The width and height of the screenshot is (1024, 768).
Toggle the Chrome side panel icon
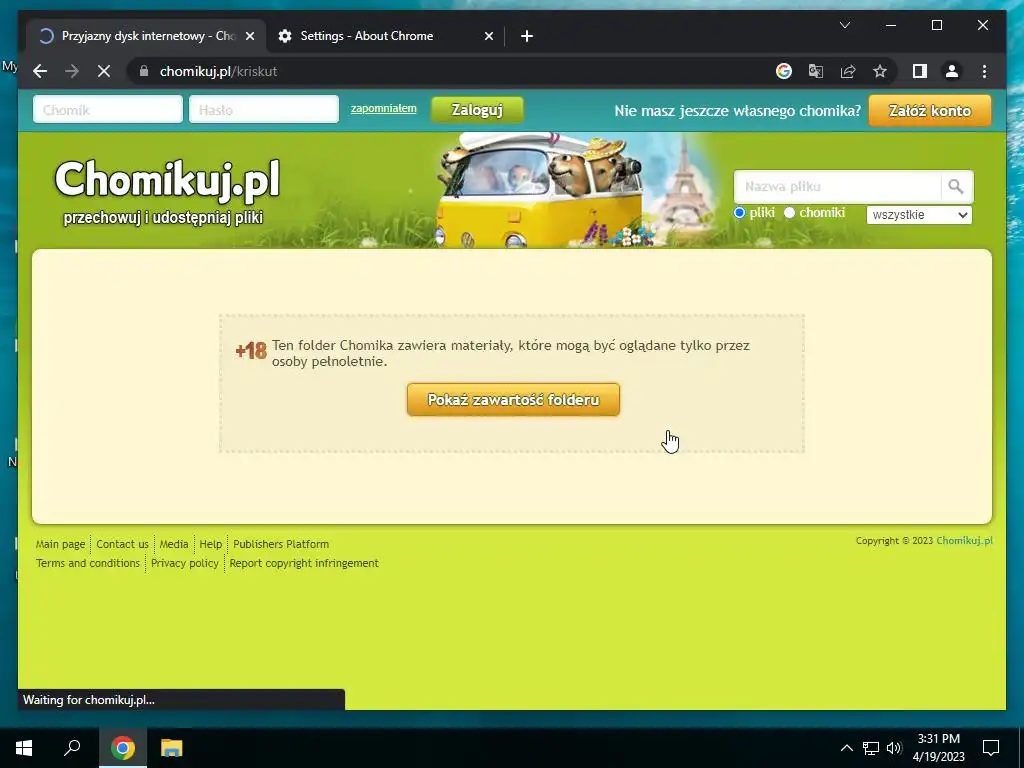[920, 71]
